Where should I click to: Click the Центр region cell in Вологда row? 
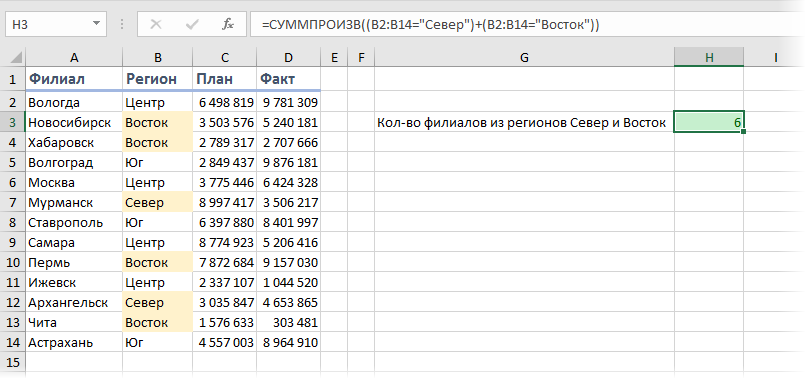(x=158, y=102)
